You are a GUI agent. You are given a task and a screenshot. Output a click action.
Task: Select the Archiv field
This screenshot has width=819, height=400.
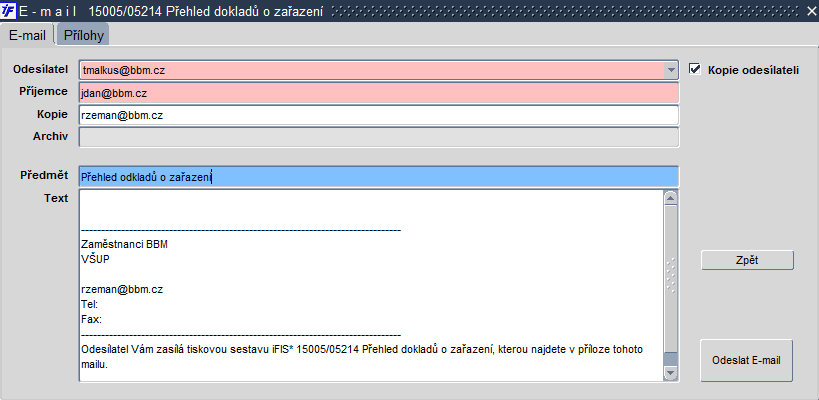click(379, 137)
